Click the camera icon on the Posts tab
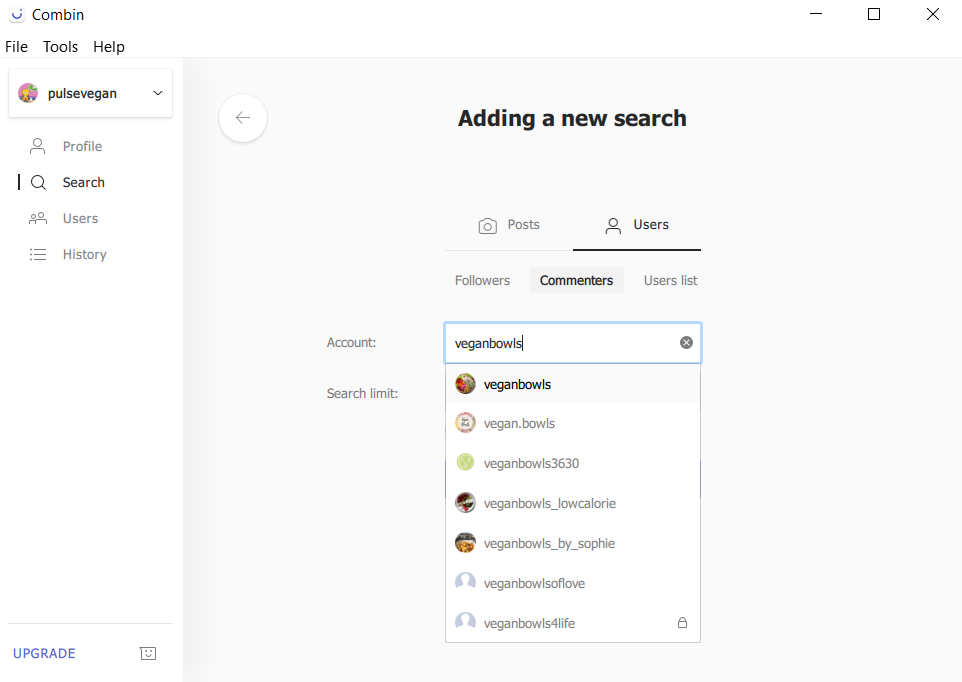This screenshot has width=962, height=682. click(488, 226)
